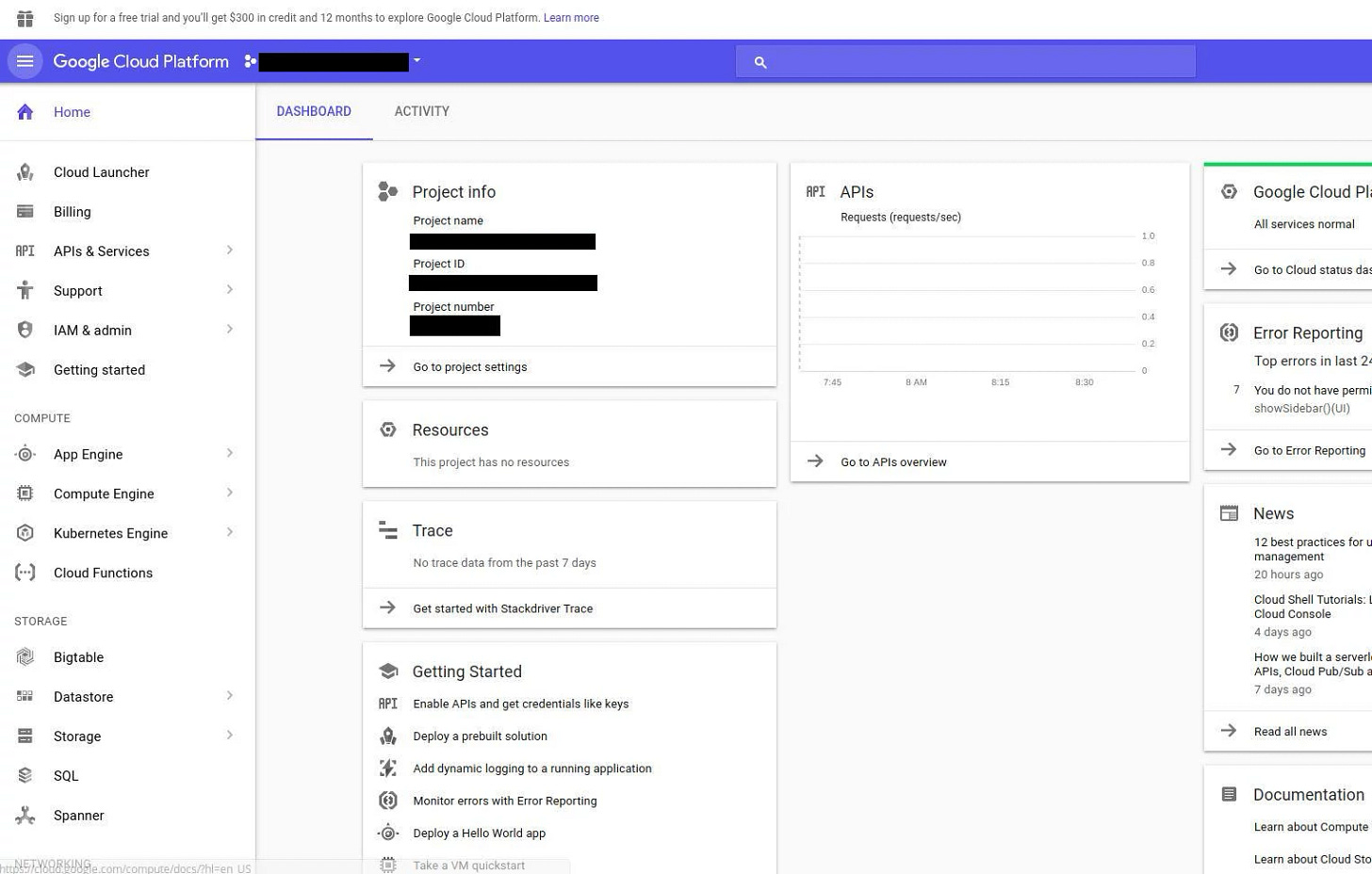Click the Bigtable storage icon
This screenshot has width=1372, height=874.
point(24,656)
